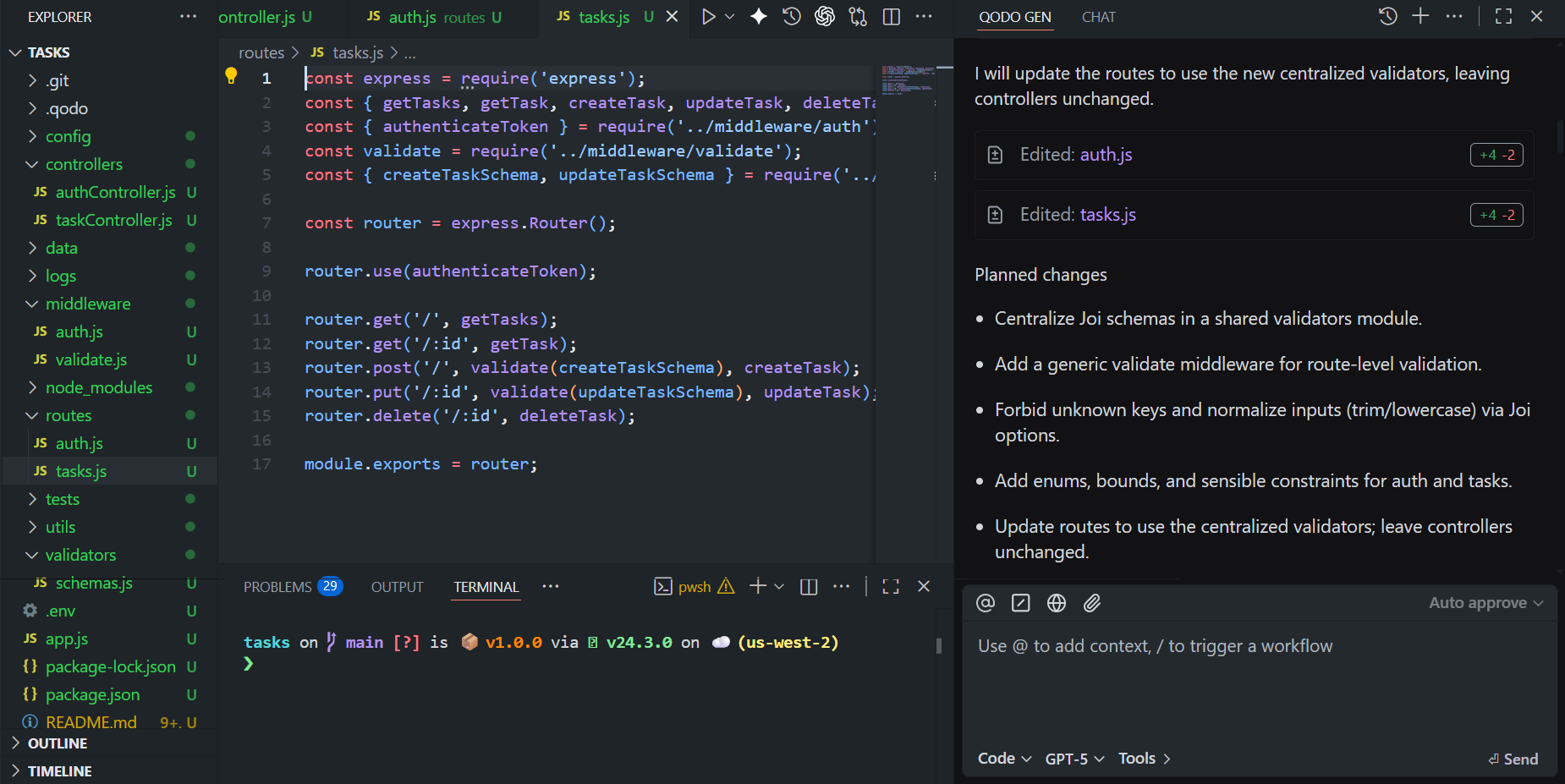Image resolution: width=1565 pixels, height=784 pixels.
Task: Click the @ mention context icon
Action: pos(986,603)
